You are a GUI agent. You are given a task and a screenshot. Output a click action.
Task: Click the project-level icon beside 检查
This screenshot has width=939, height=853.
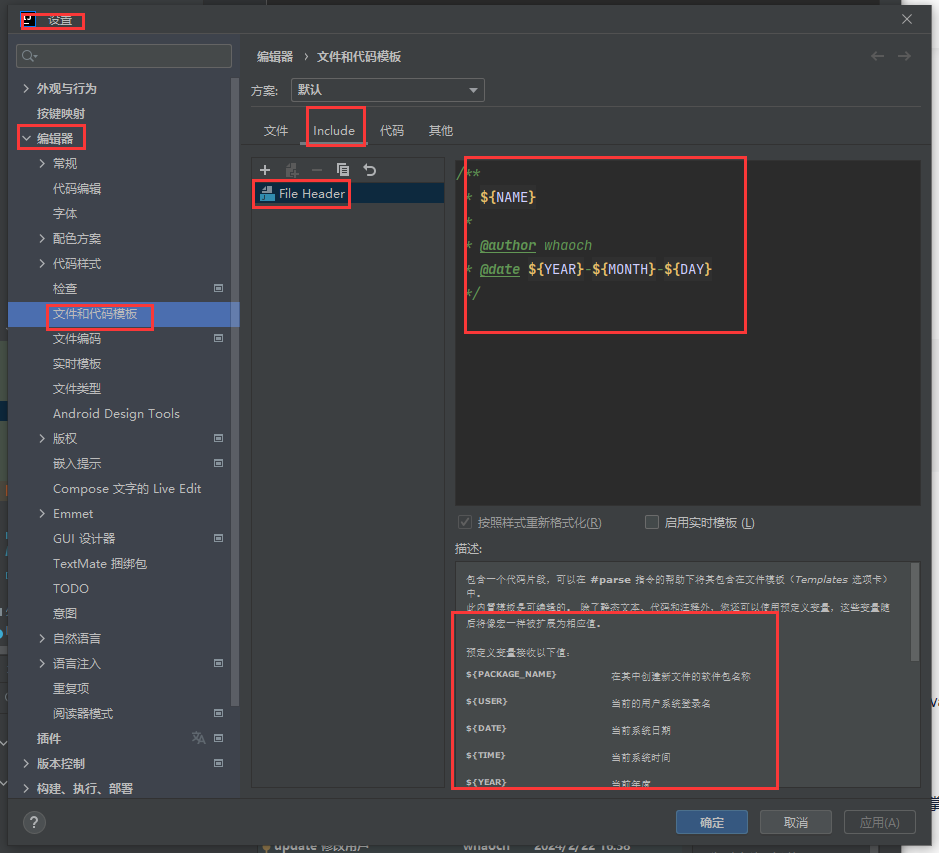point(219,289)
